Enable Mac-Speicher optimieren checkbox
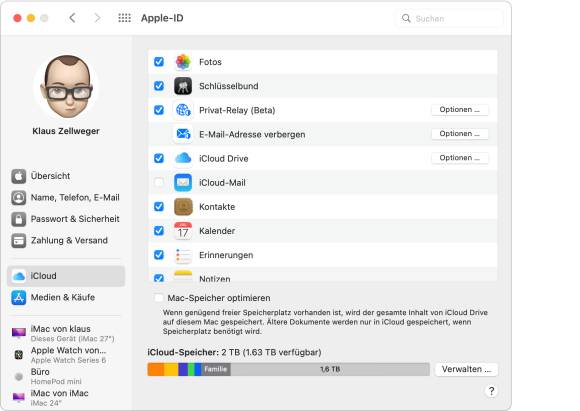Viewport: 580px width, 411px height. tap(159, 298)
